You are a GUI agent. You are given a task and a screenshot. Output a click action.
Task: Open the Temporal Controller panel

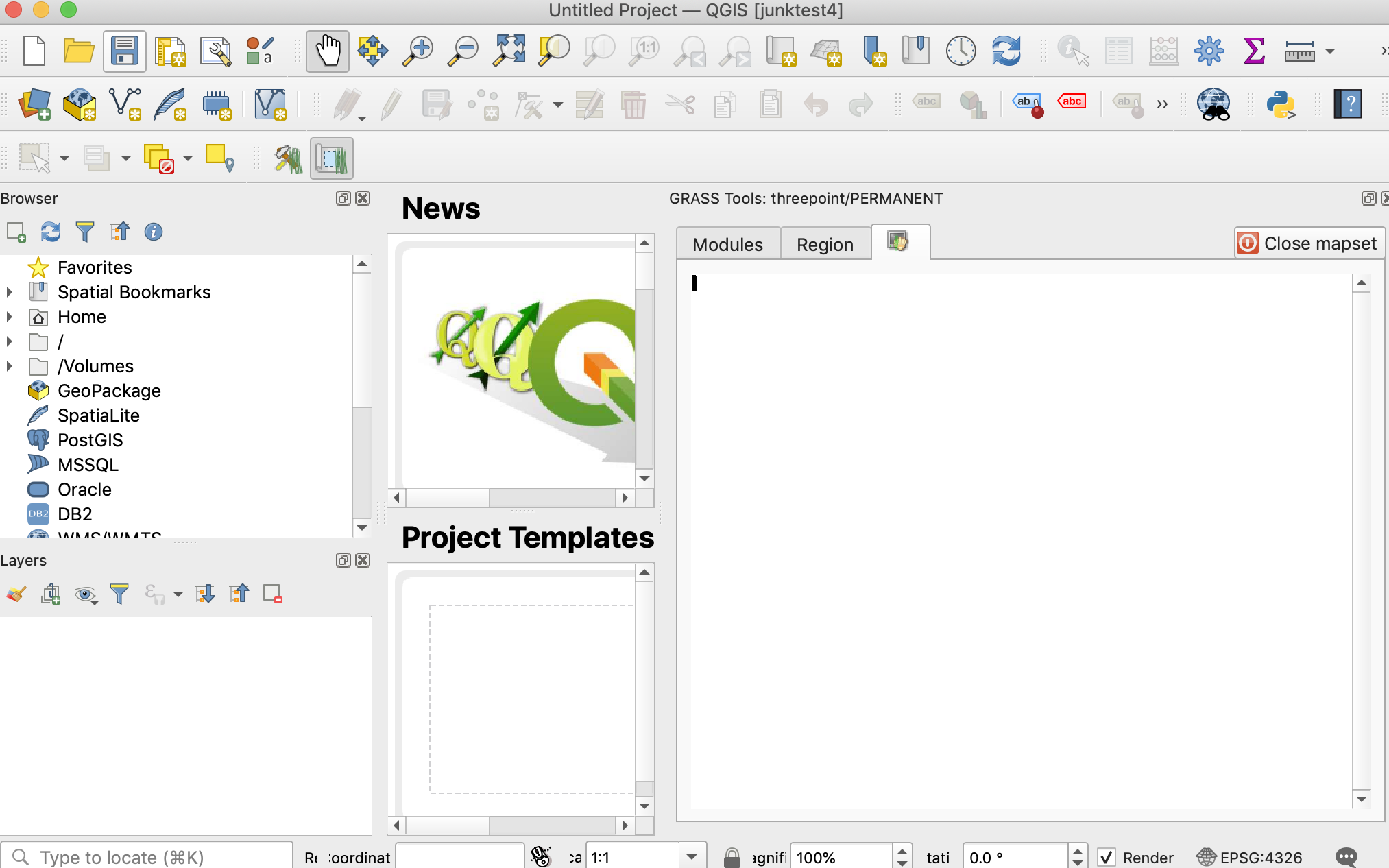pos(961,50)
